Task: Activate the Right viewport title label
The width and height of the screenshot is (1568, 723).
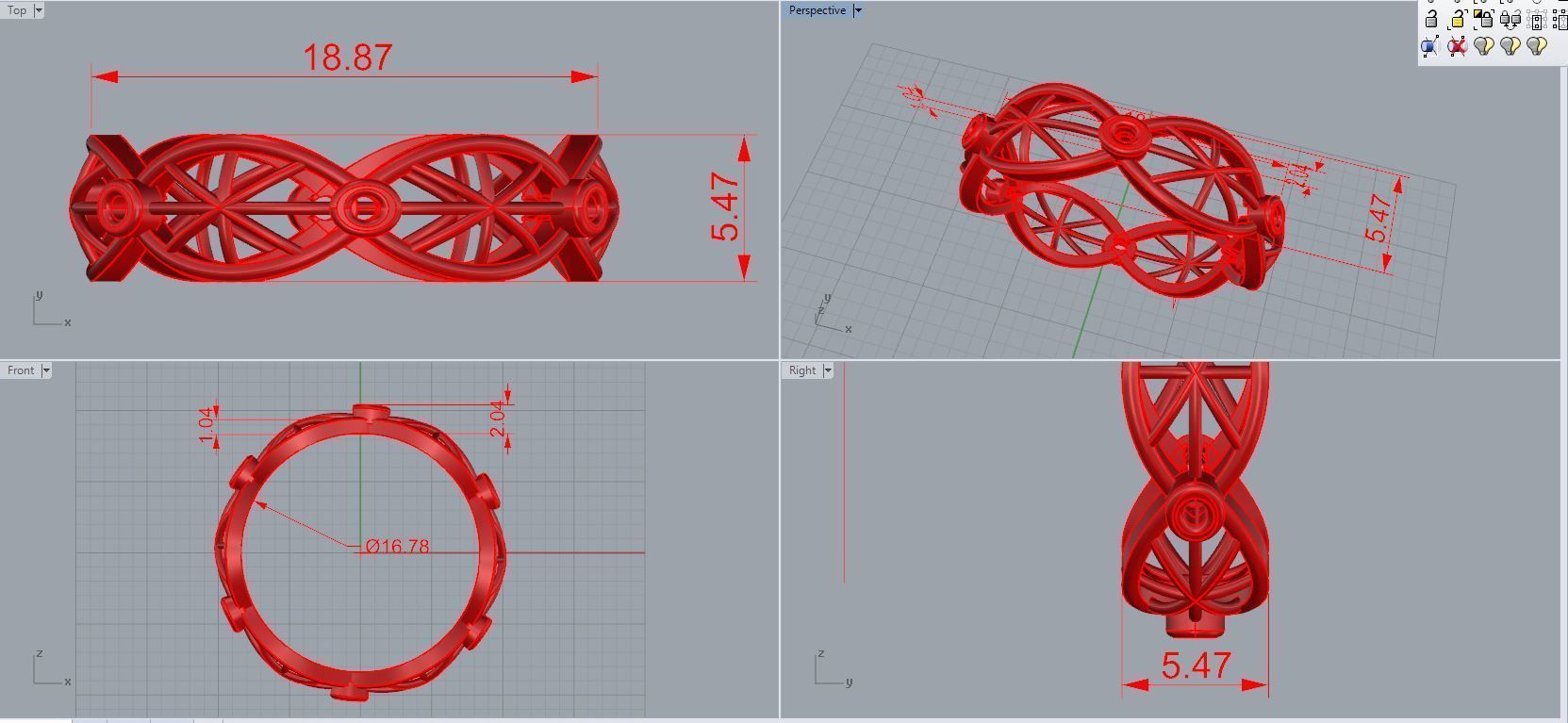Action: tap(802, 370)
